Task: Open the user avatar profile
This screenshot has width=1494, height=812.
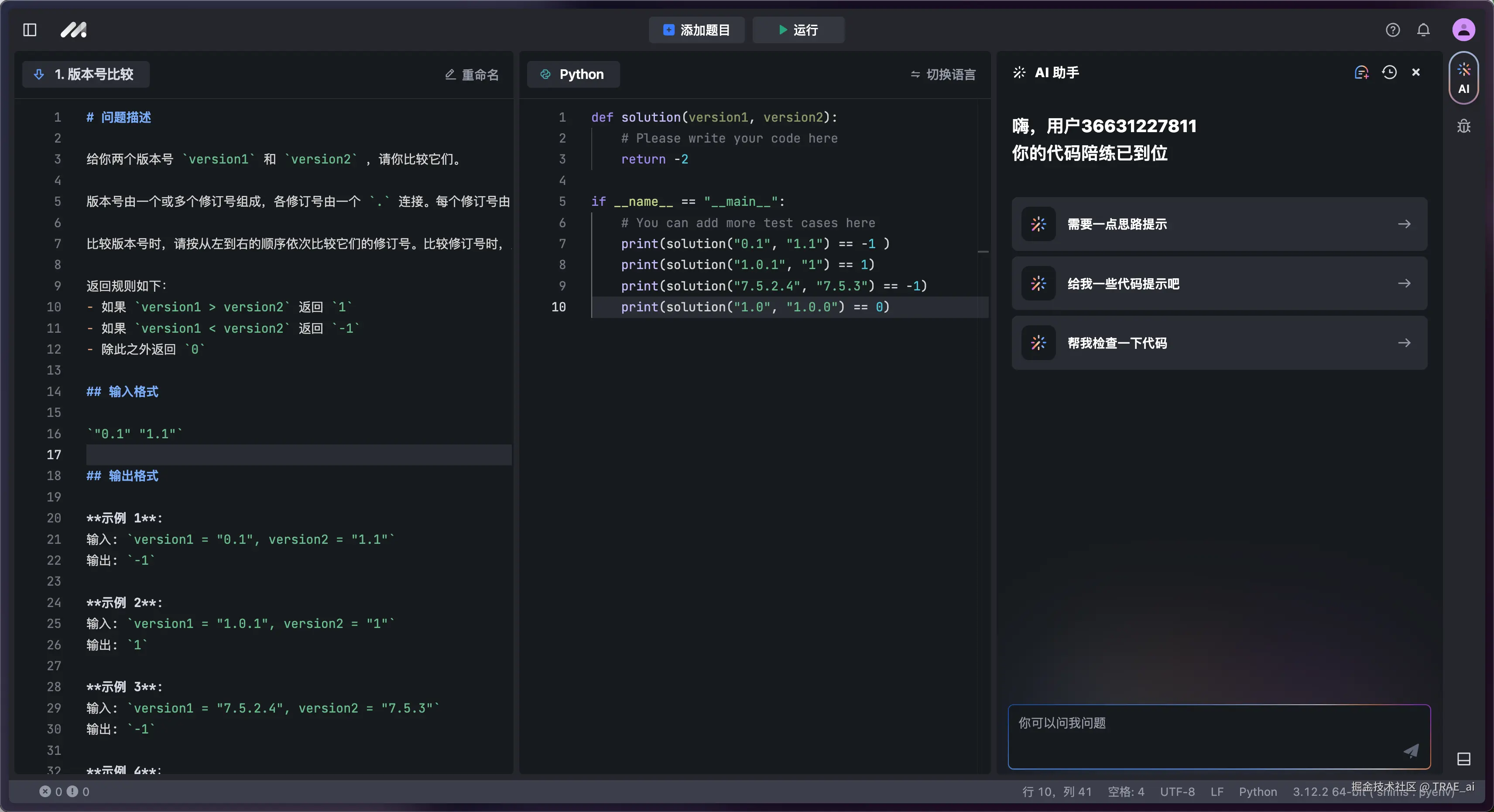Action: point(1463,30)
